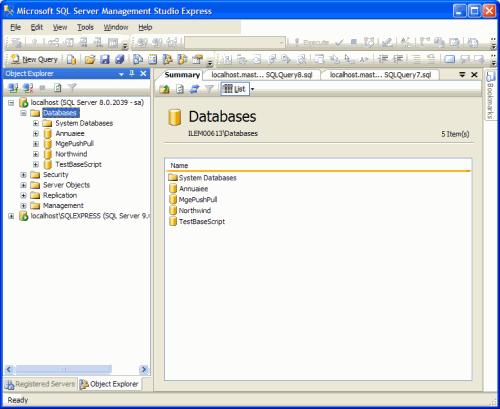
Task: Select System Databases in the Summary list
Action: [202, 178]
